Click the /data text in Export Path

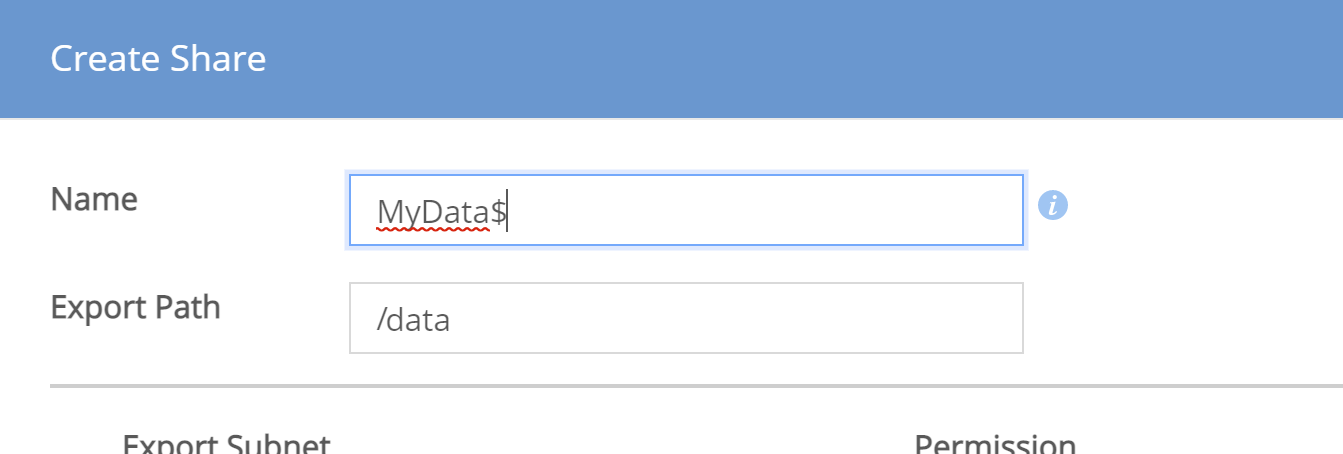pos(413,321)
